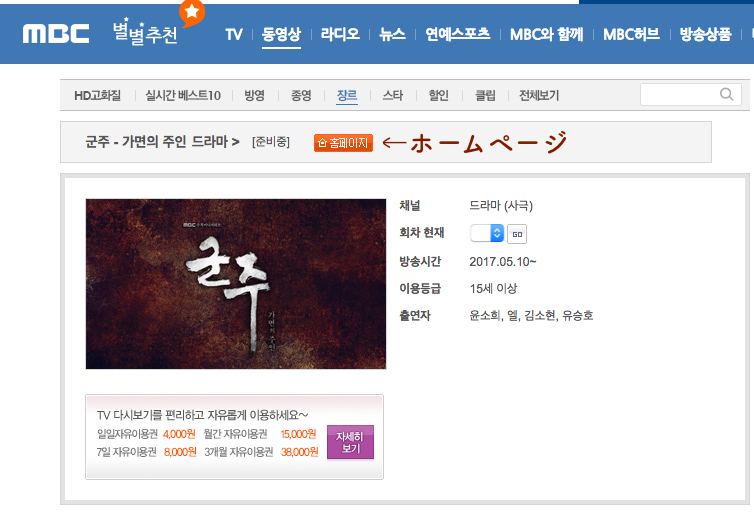Open 연예스포츠 menu item
Viewport: 754px width, 516px height.
tap(458, 34)
